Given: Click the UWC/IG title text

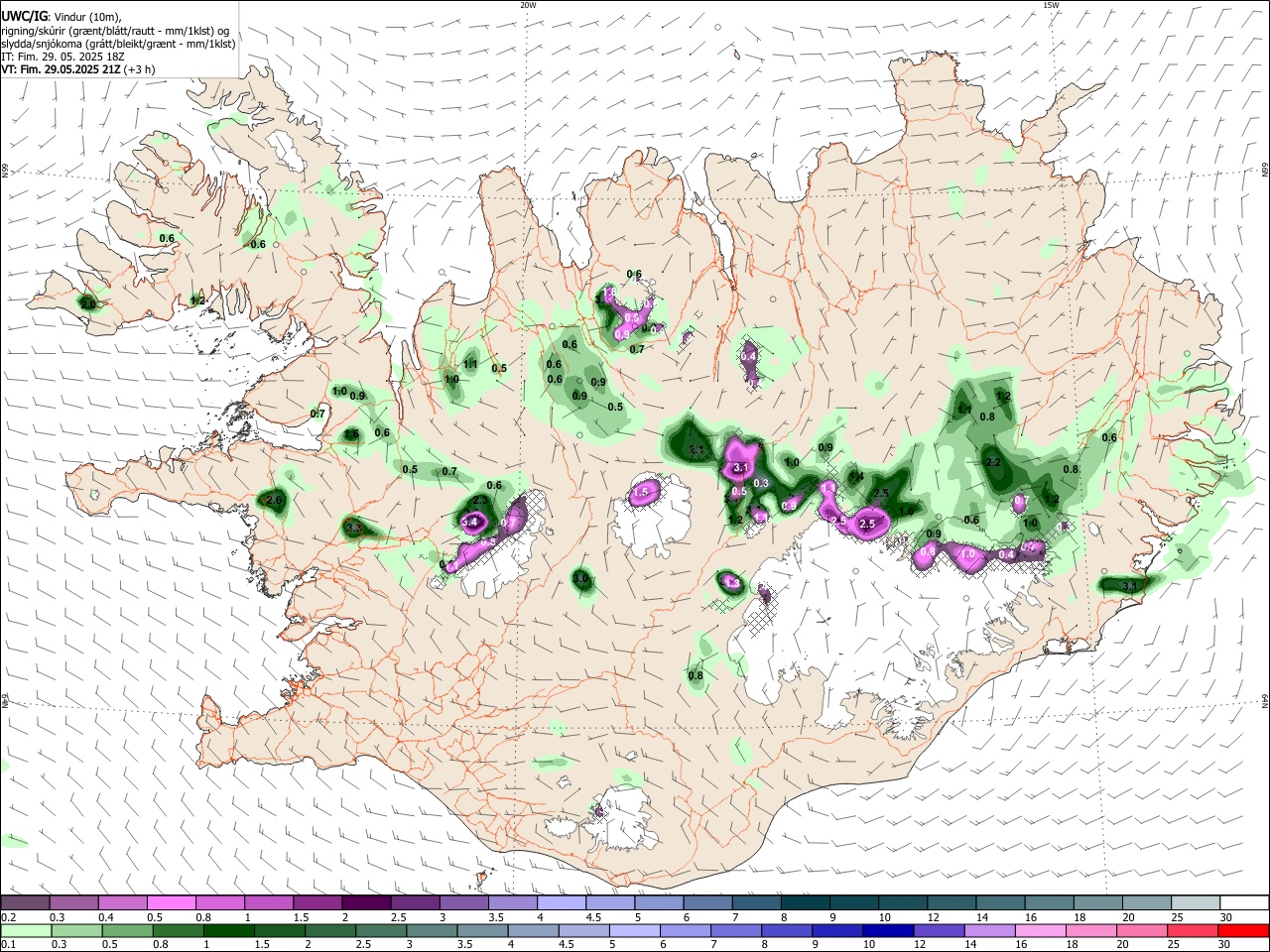Looking at the screenshot, I should [24, 16].
